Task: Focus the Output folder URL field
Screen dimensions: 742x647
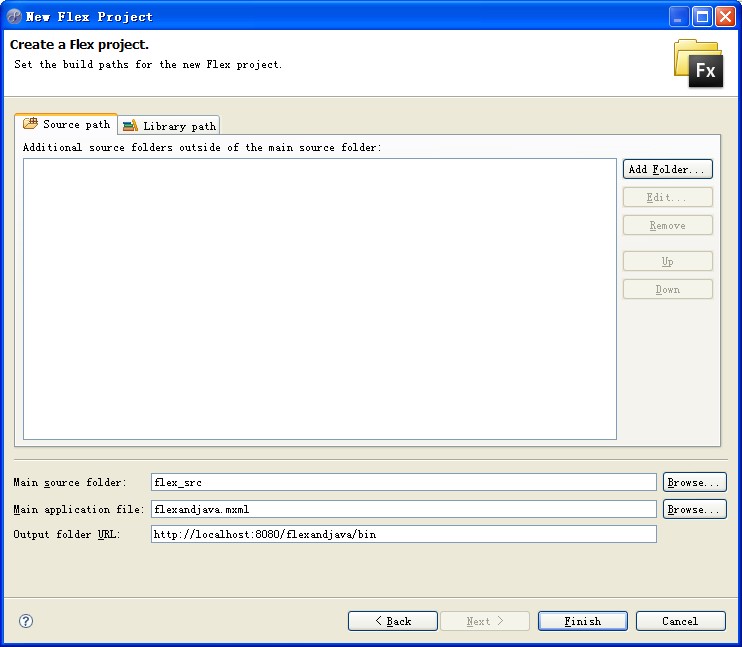Action: point(404,534)
